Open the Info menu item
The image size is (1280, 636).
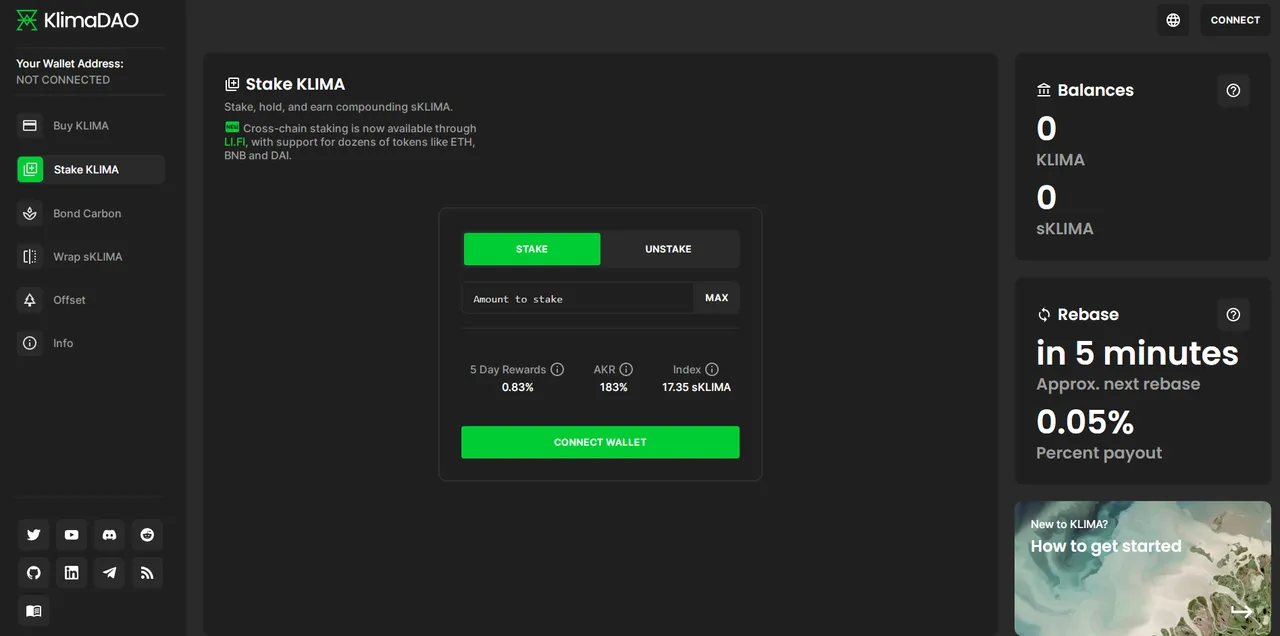tap(91, 343)
